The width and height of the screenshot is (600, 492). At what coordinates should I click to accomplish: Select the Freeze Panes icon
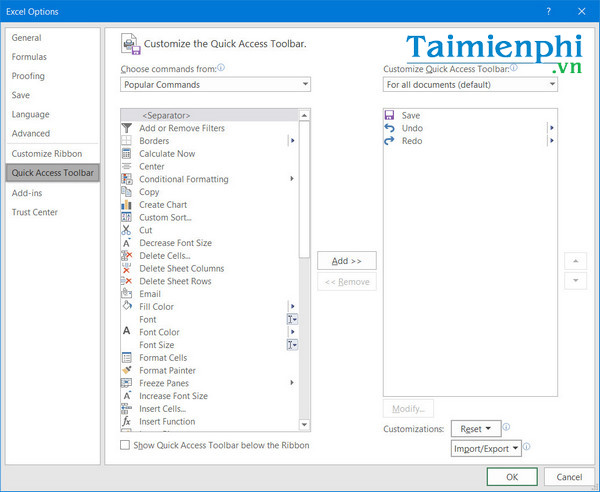point(127,383)
